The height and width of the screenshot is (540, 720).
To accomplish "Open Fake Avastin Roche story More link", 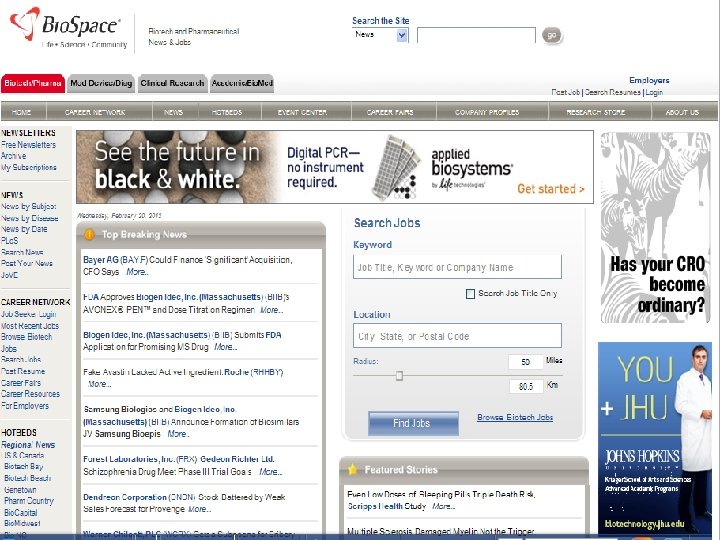I will click(99, 384).
